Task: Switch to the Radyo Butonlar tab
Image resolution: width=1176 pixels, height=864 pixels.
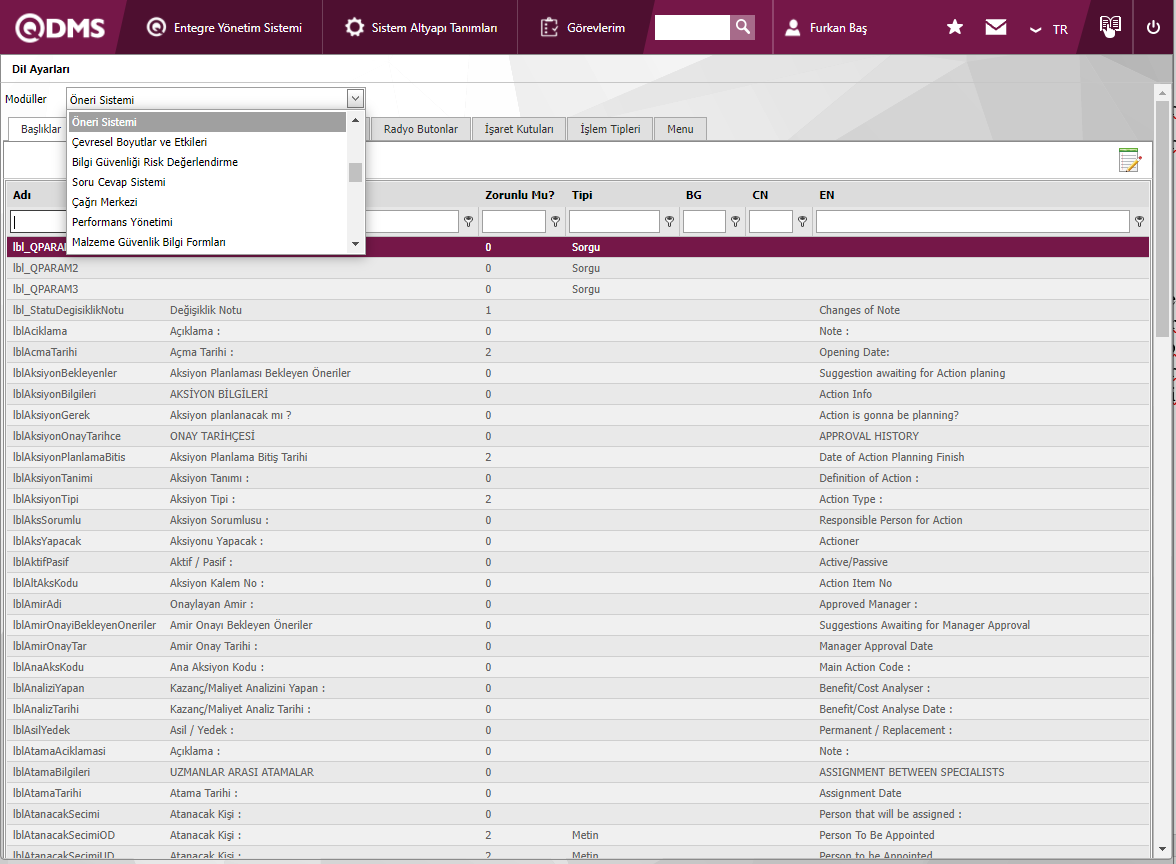Action: (420, 129)
